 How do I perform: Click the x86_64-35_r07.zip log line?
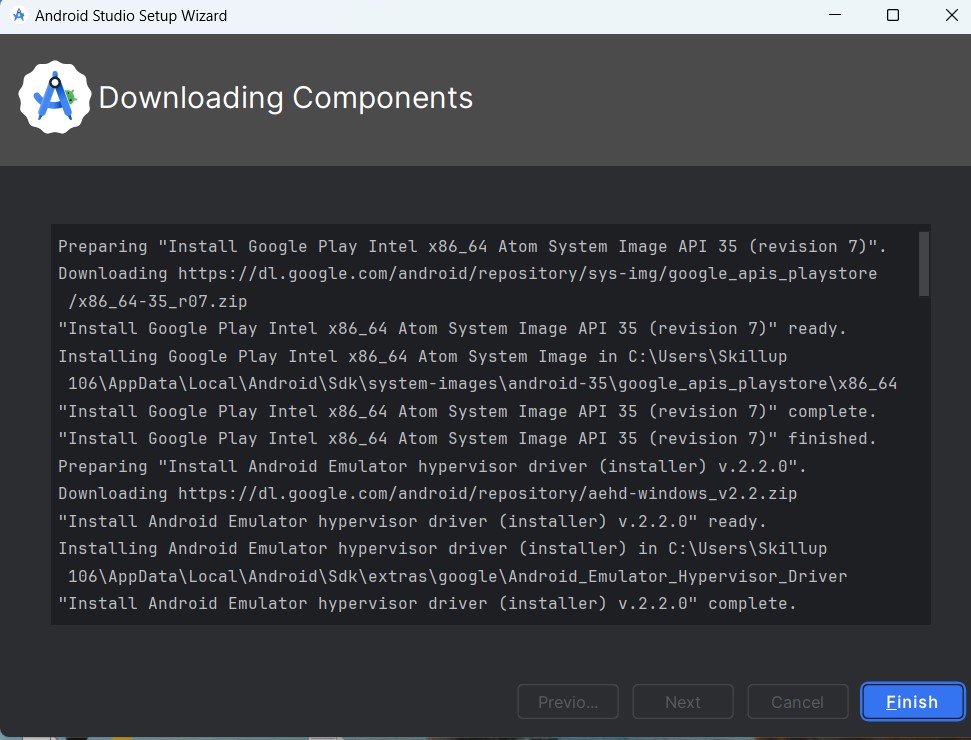coord(157,302)
